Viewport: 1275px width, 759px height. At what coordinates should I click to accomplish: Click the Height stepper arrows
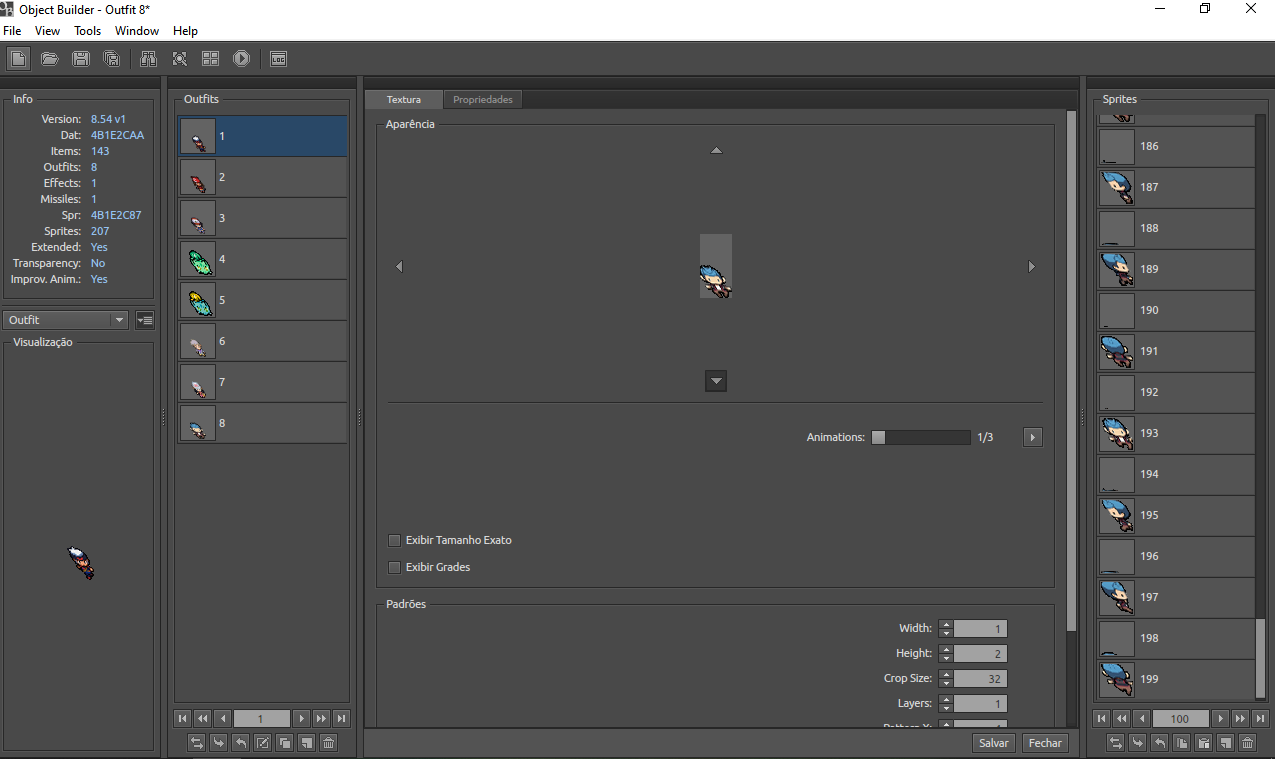947,654
